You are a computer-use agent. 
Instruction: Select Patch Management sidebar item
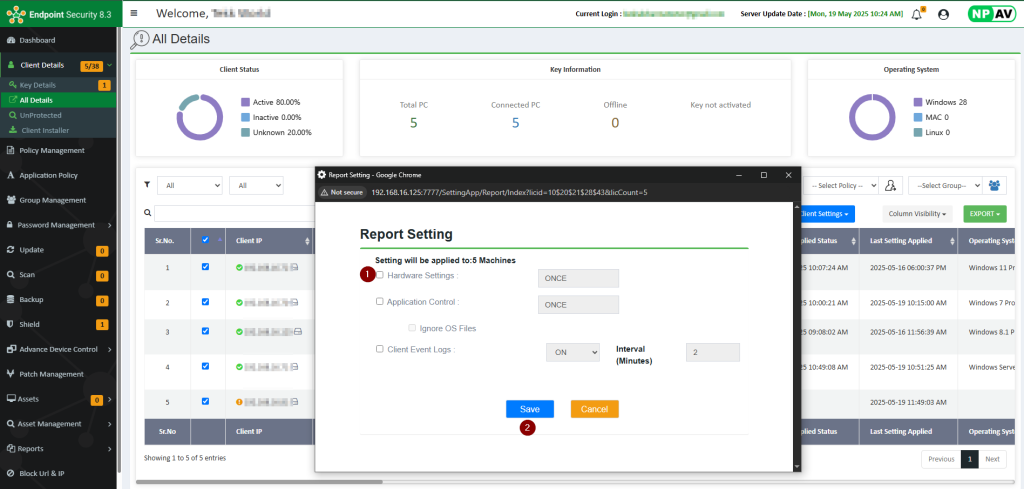(51, 374)
